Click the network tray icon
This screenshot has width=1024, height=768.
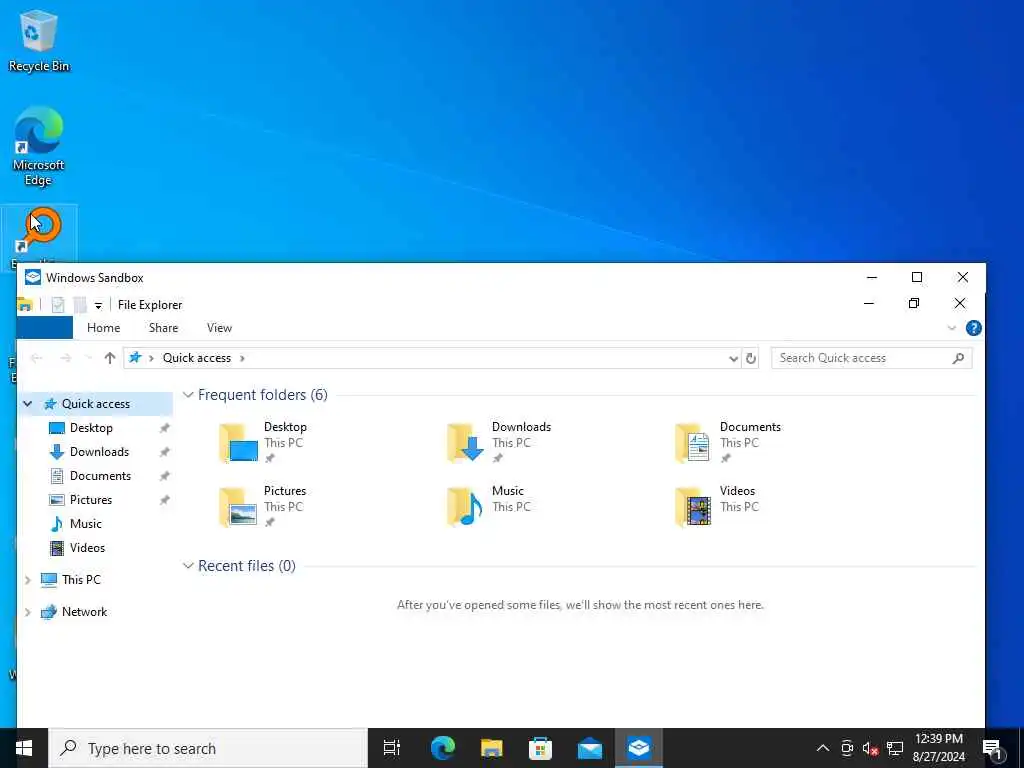[x=895, y=748]
